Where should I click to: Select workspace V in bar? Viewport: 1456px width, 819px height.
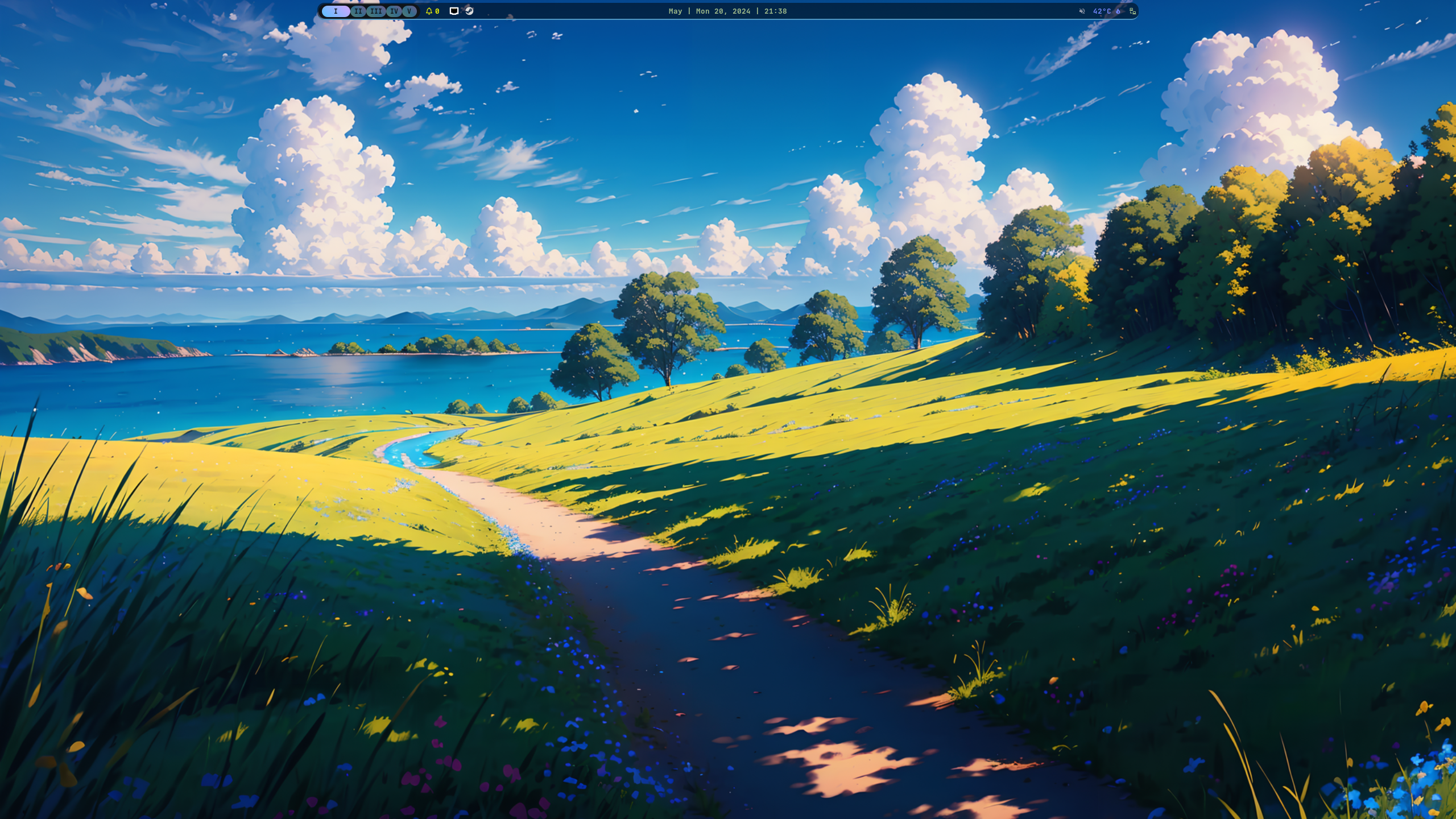pos(409,11)
